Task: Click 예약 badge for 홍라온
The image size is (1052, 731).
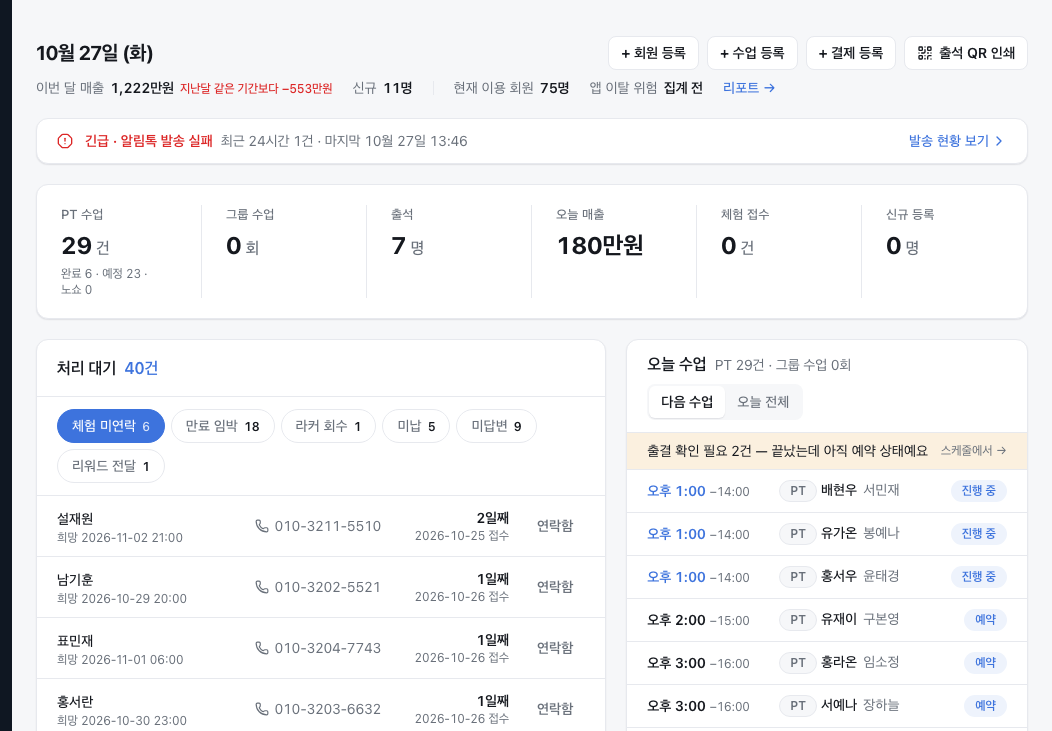Action: click(986, 663)
